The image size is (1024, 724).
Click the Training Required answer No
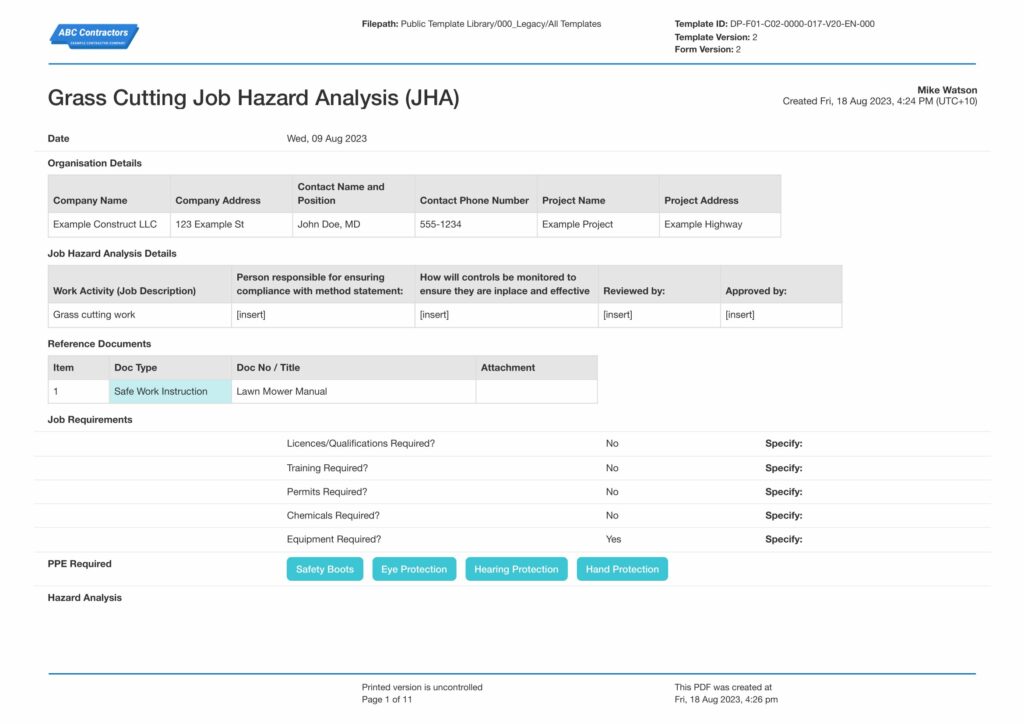point(612,468)
